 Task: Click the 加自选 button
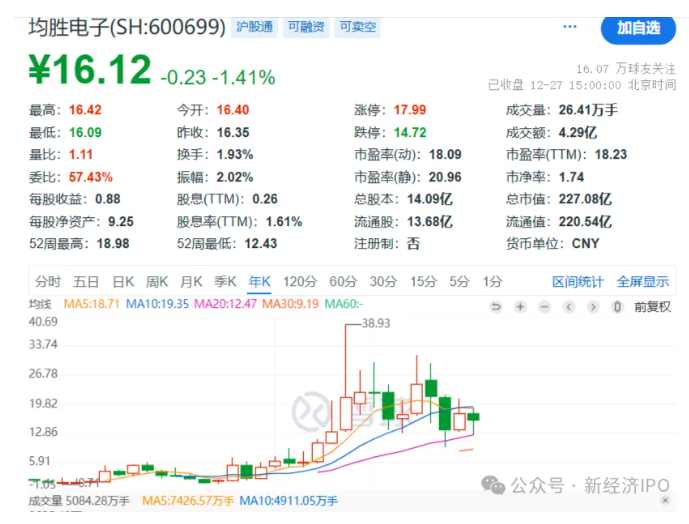[638, 28]
